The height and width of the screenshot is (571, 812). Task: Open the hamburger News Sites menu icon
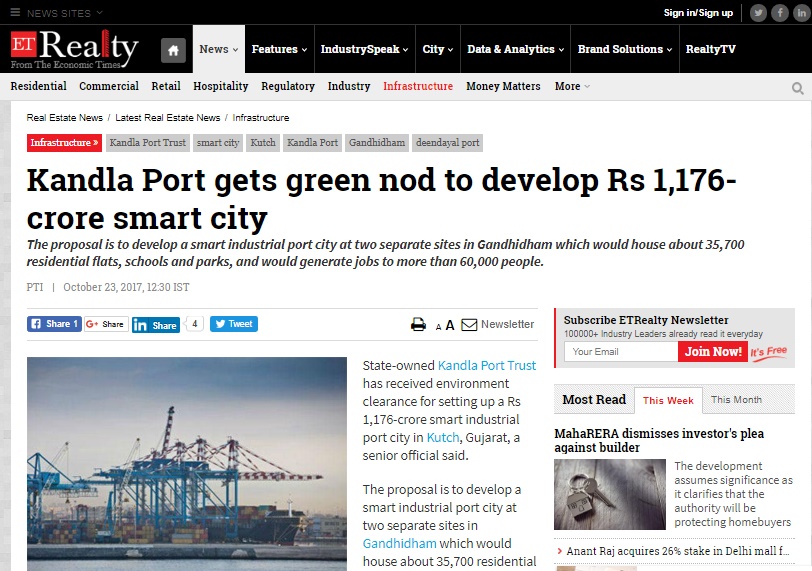click(x=15, y=12)
